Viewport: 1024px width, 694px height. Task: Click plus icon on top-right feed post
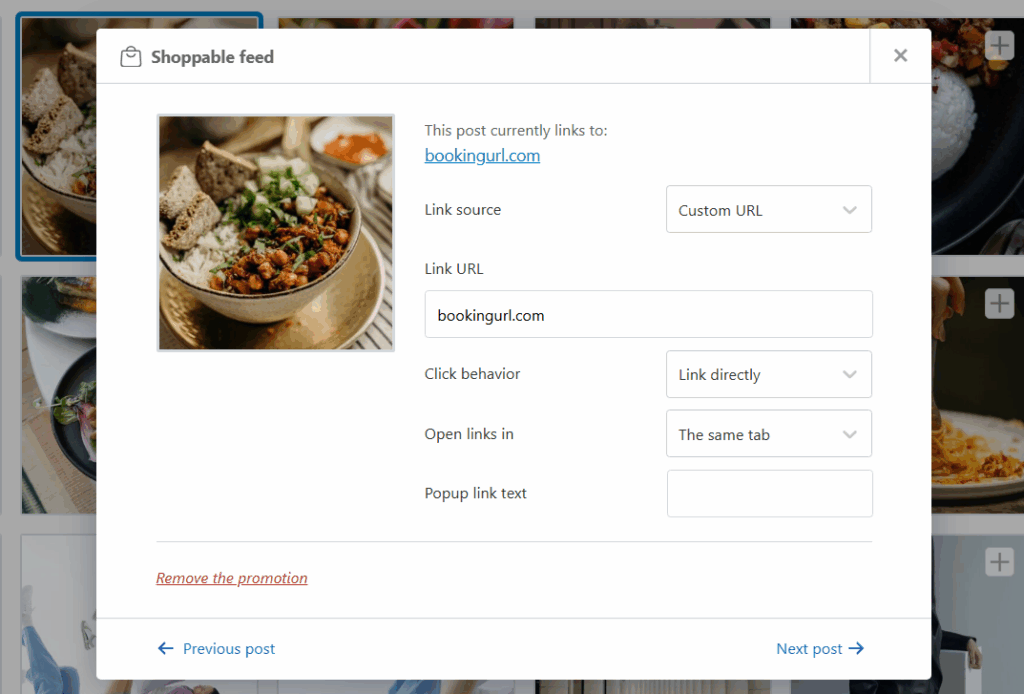coord(999,45)
